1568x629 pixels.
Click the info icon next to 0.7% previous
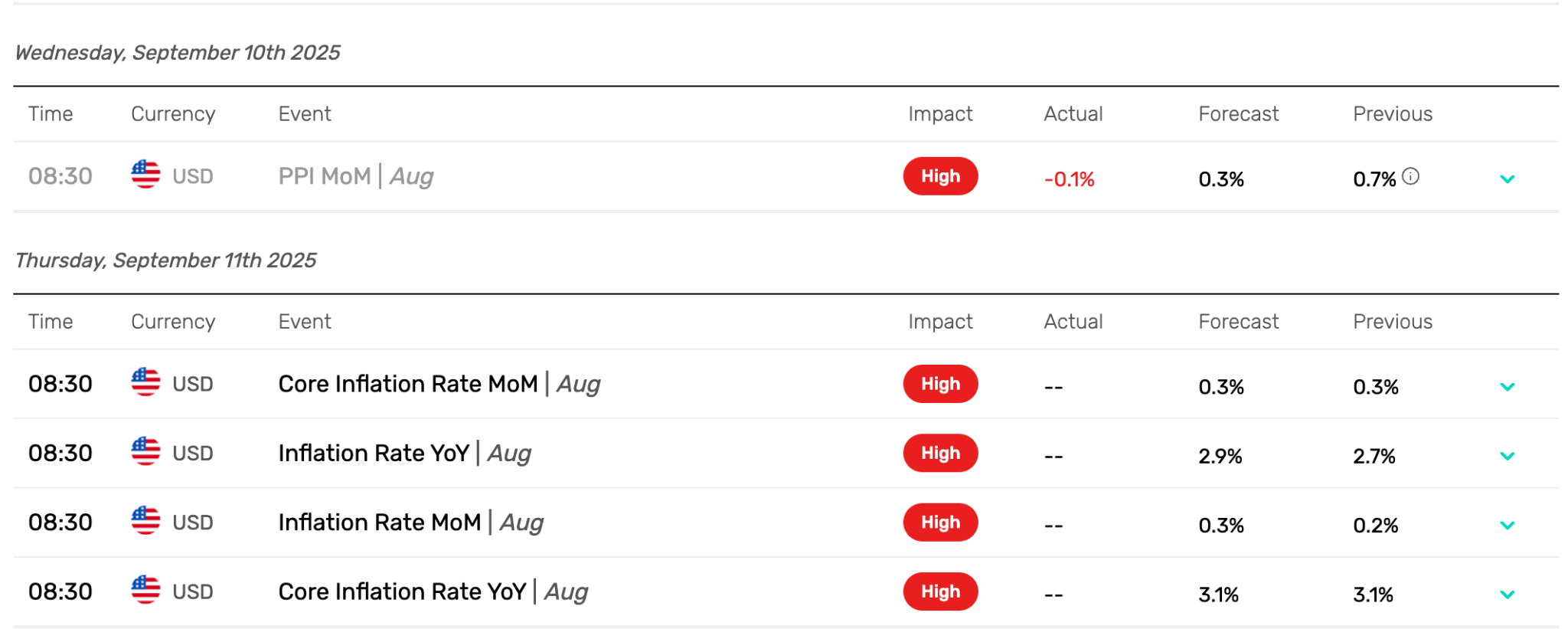coord(1410,177)
